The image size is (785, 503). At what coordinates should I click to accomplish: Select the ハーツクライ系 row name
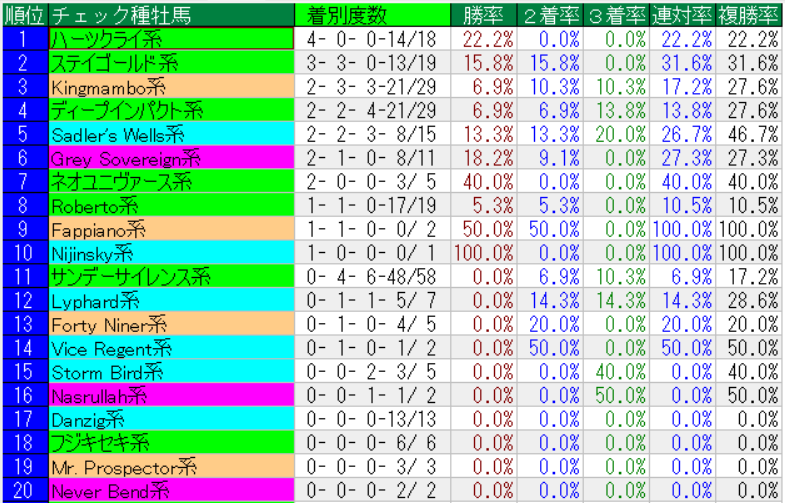coord(170,39)
